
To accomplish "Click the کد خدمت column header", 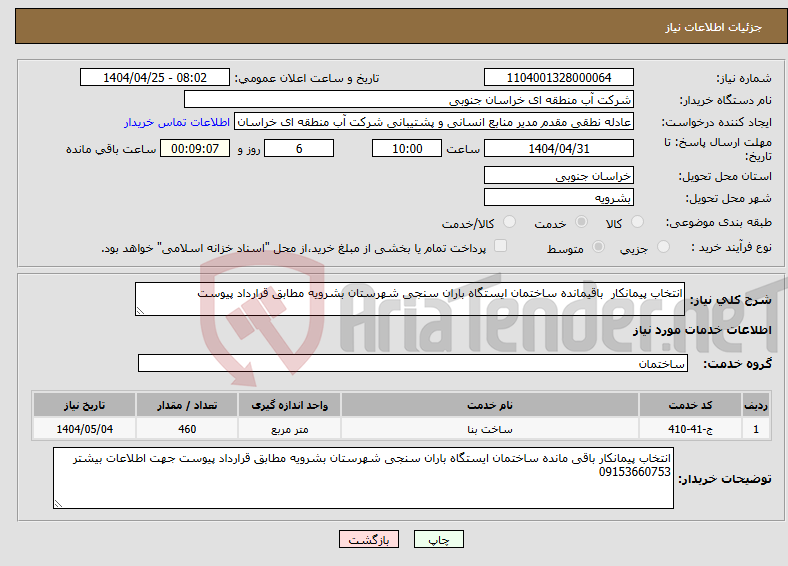I will (690, 405).
